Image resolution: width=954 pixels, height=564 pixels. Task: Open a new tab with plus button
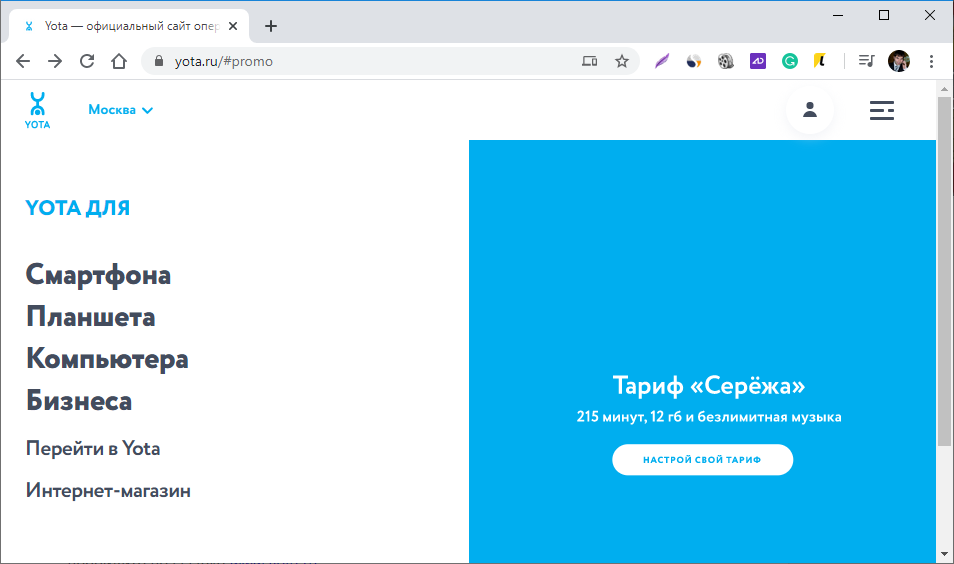click(x=271, y=26)
